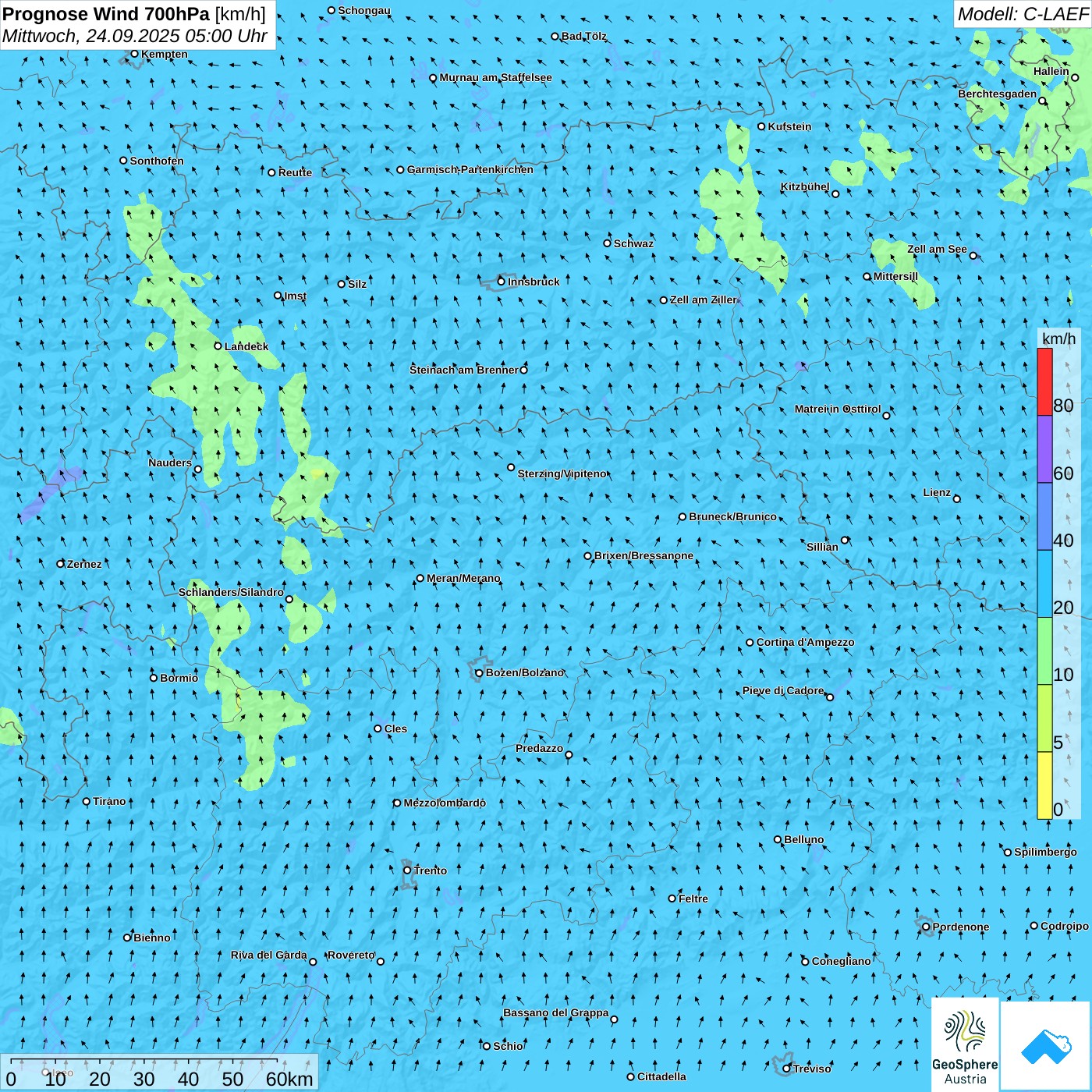1092x1092 pixels.
Task: Click the purple 60 km/h legend color
Action: pyautogui.click(x=1044, y=449)
